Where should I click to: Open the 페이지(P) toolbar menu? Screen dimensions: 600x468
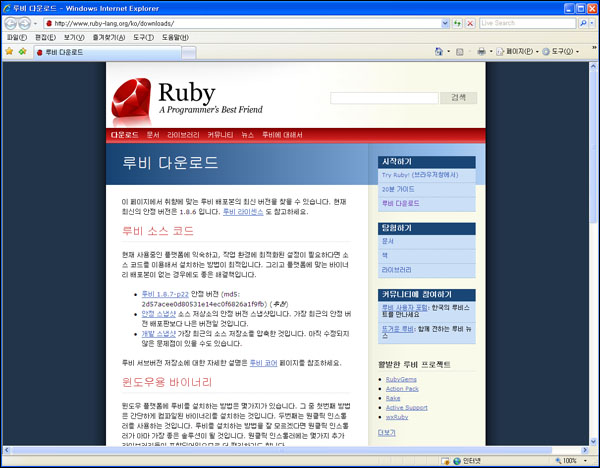[x=517, y=52]
